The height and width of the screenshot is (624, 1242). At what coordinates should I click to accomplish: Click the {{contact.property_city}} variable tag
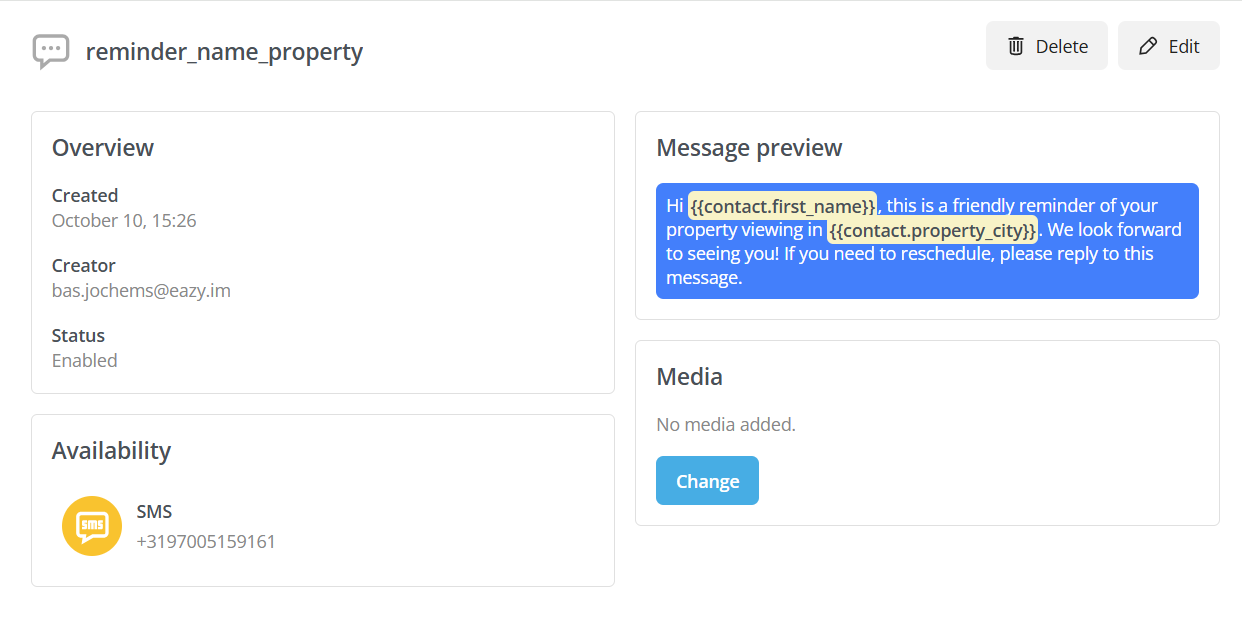[932, 230]
